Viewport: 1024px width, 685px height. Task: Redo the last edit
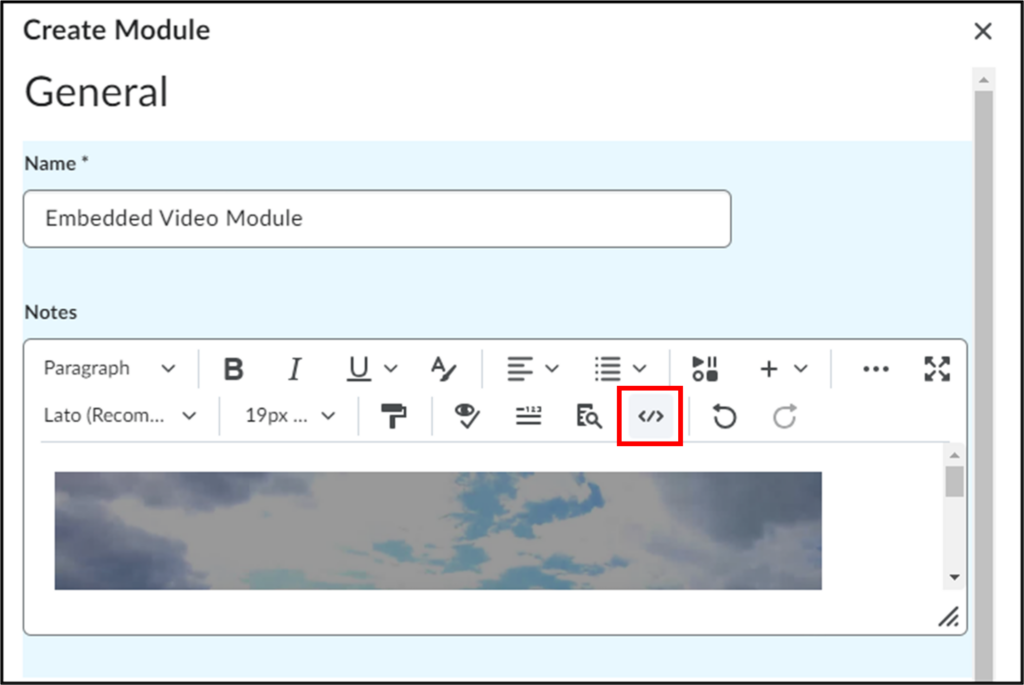784,416
